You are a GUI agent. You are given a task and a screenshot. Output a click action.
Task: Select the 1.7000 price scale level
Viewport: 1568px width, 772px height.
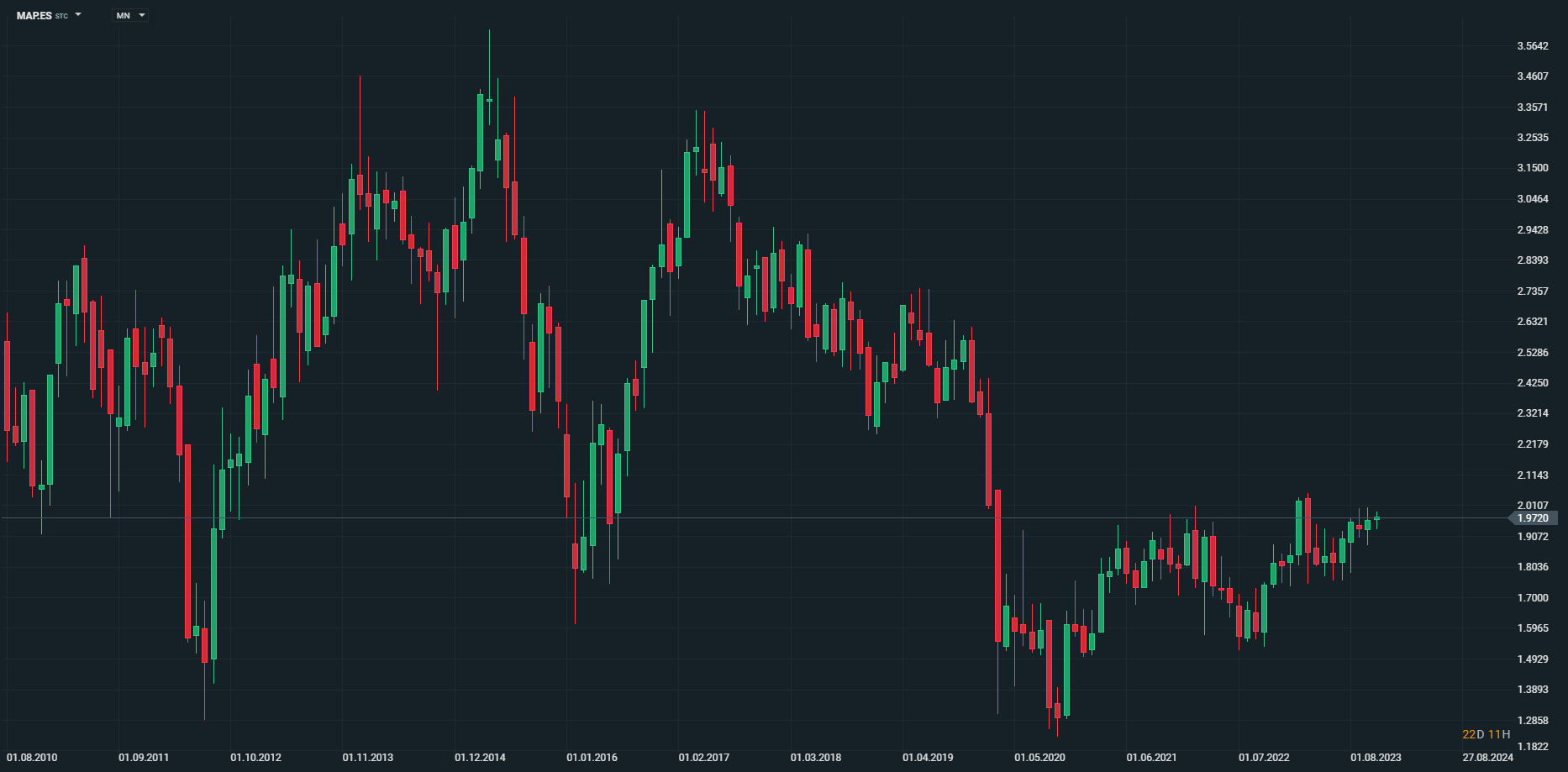tap(1532, 598)
